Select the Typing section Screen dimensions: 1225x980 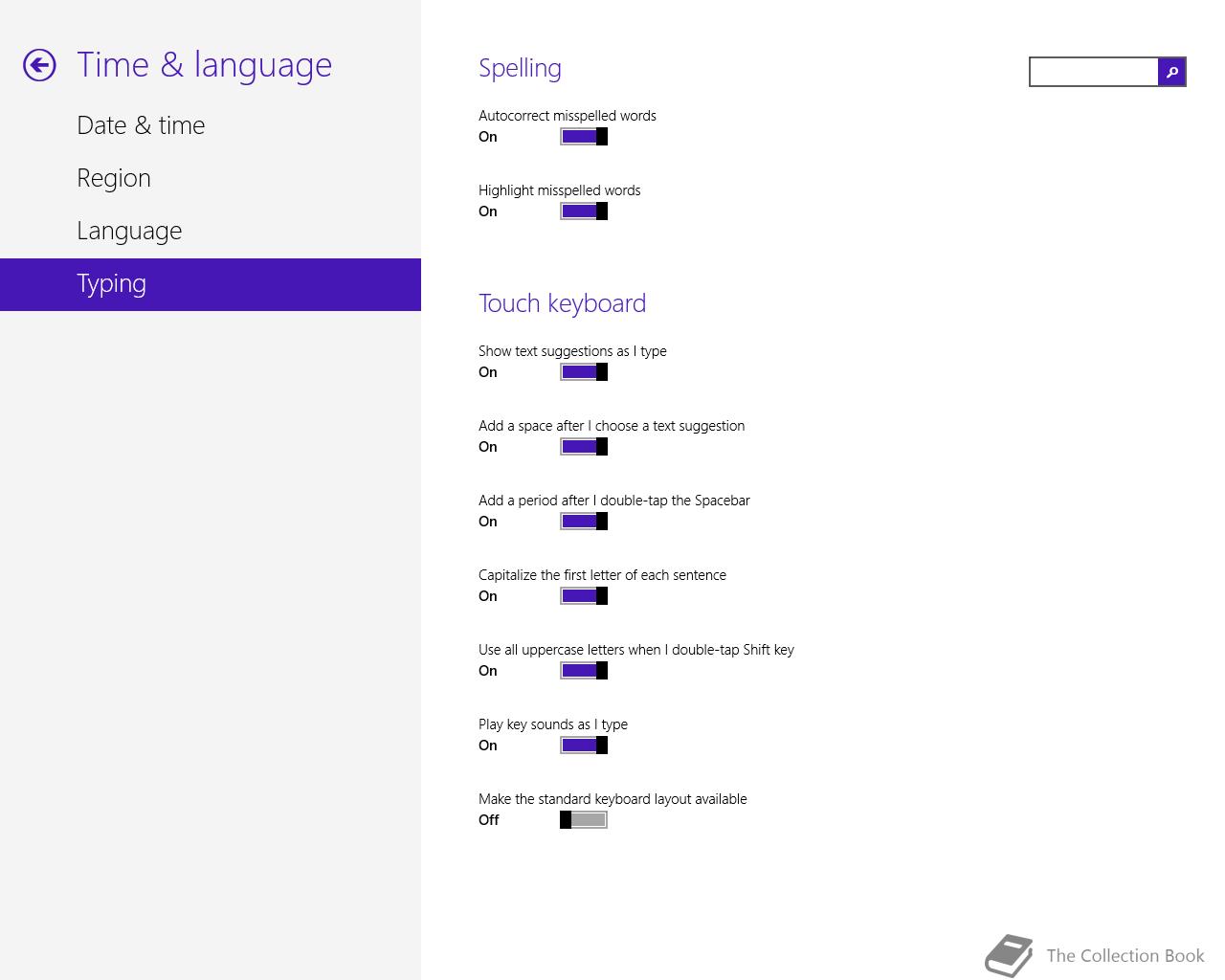point(211,284)
